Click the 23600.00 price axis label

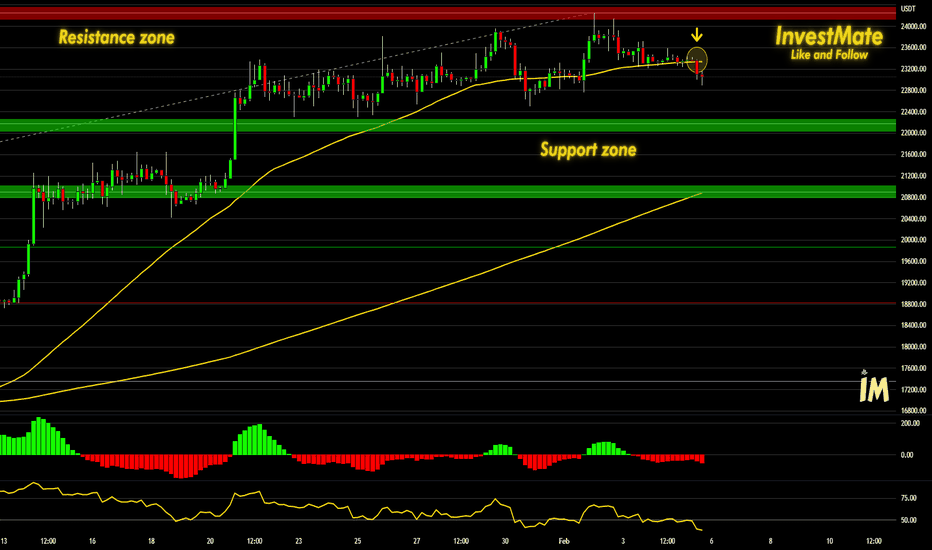(913, 48)
